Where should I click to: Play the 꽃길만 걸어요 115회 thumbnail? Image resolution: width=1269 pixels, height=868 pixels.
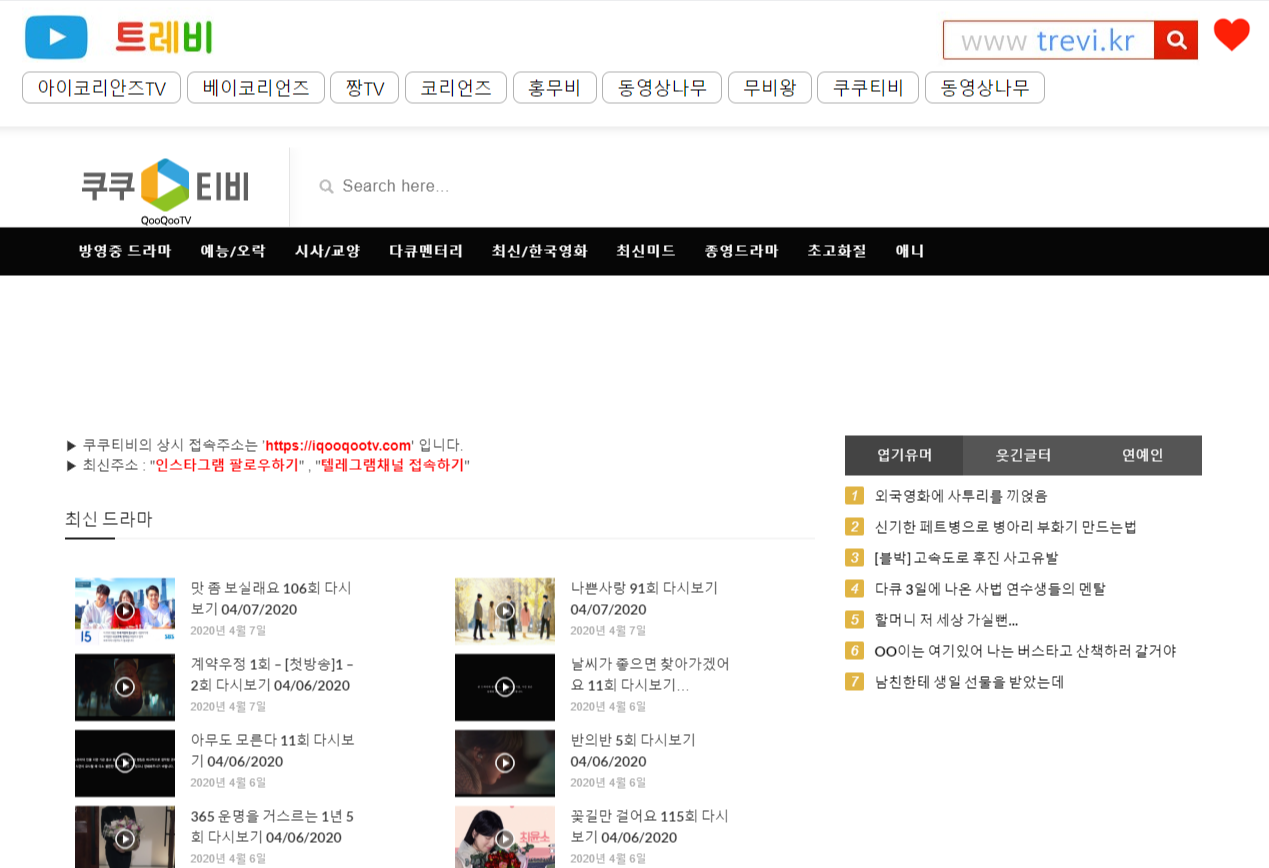(x=505, y=838)
